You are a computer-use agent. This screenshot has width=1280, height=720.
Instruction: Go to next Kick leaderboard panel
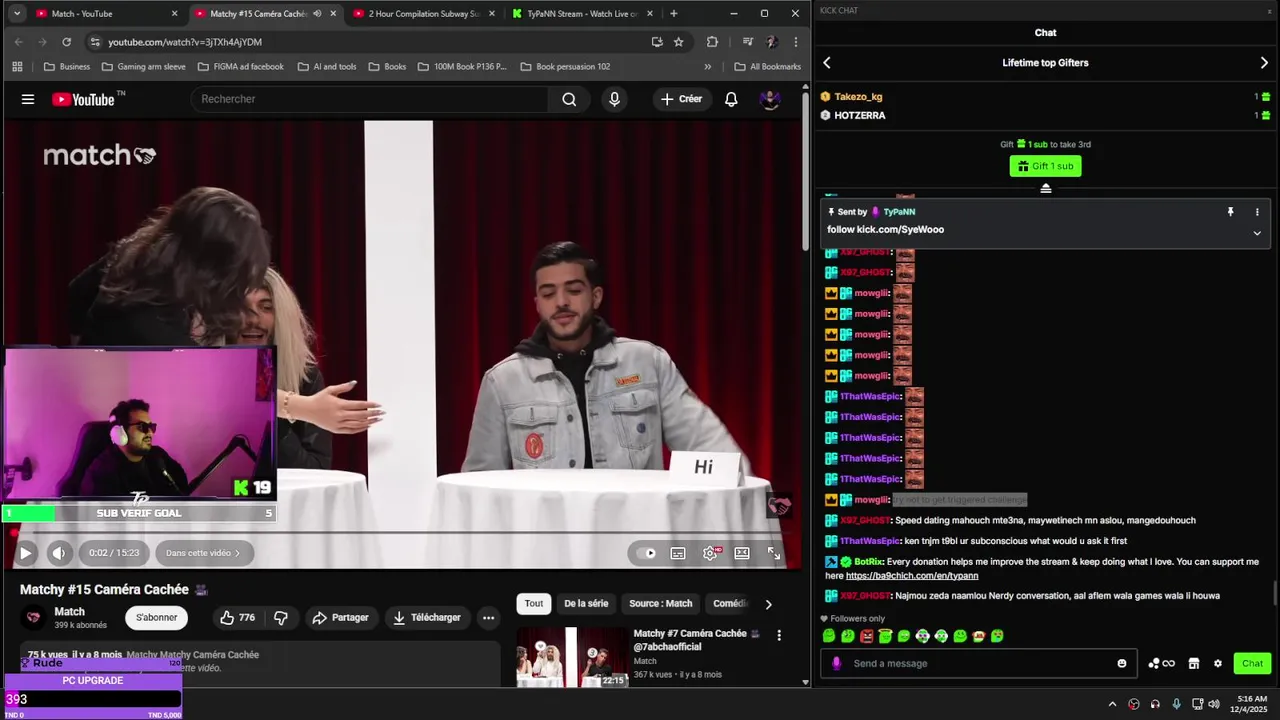1264,63
